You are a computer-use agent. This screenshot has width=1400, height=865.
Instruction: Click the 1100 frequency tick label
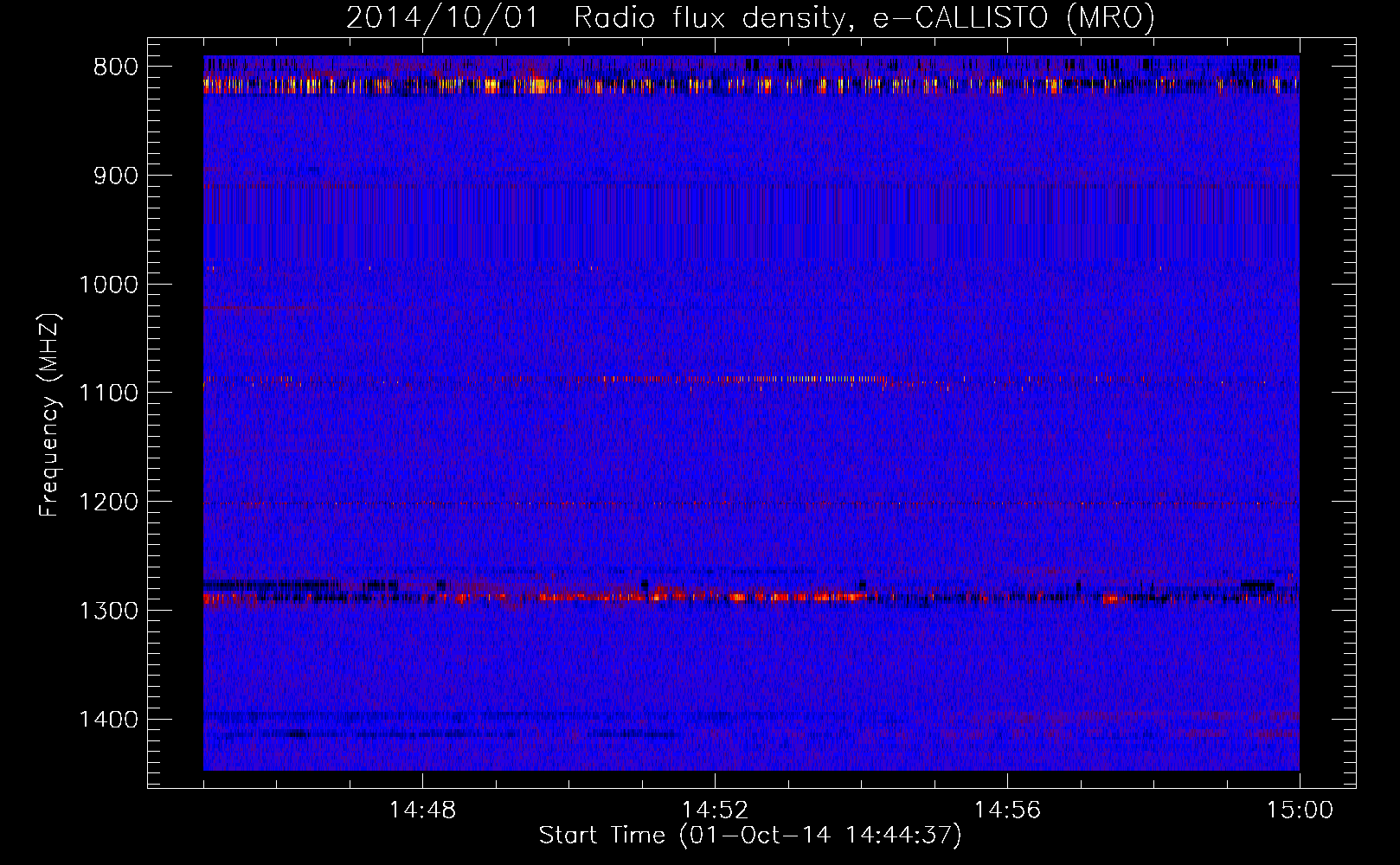click(109, 394)
